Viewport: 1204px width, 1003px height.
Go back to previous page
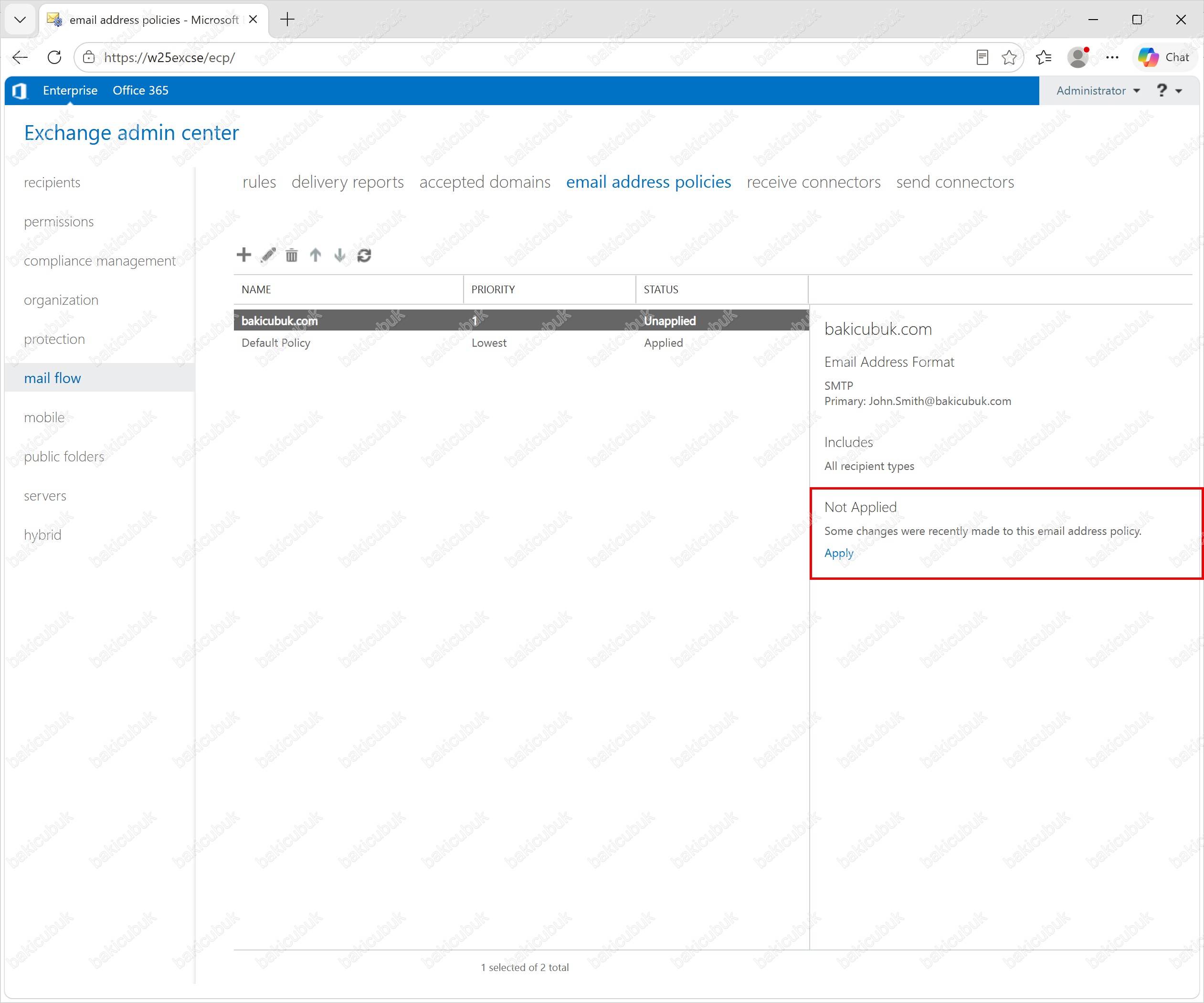20,57
